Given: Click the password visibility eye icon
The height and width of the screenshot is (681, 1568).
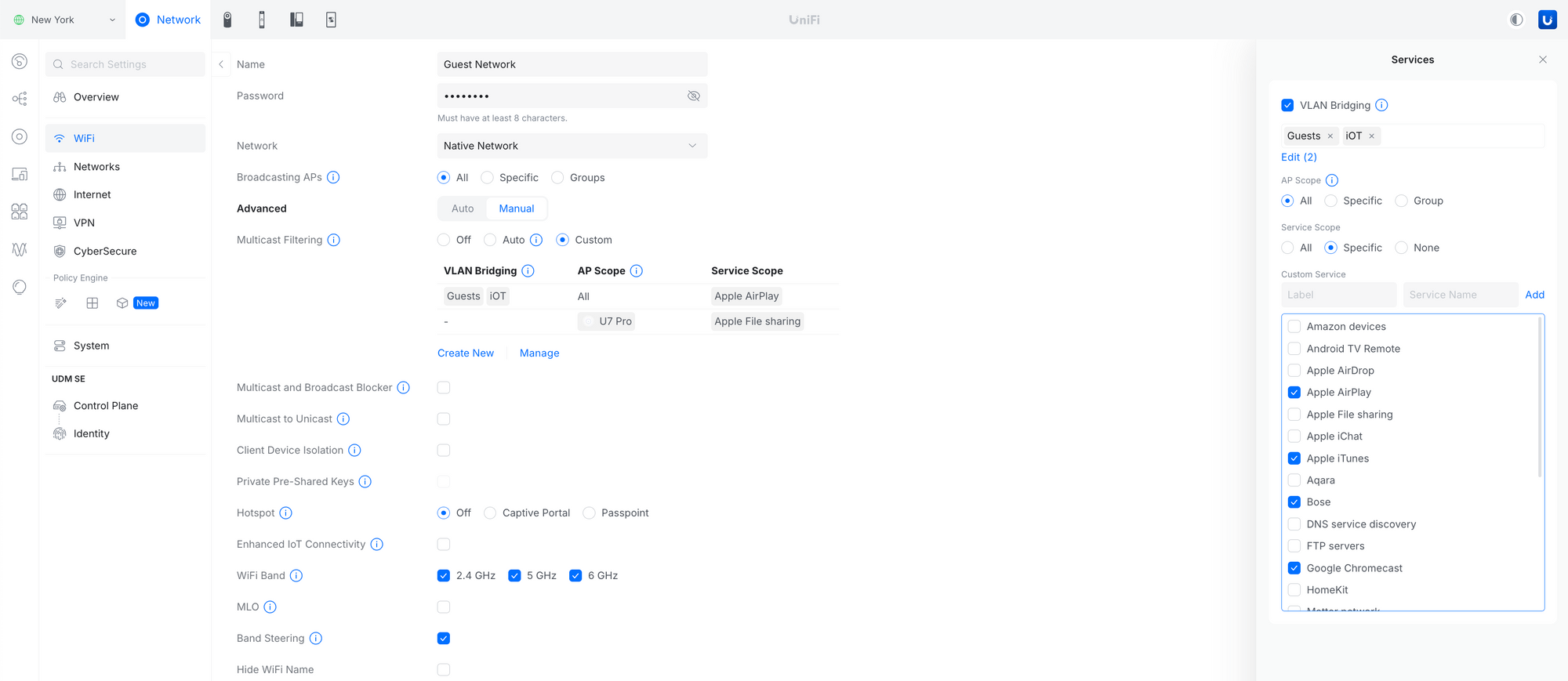Looking at the screenshot, I should tap(693, 96).
